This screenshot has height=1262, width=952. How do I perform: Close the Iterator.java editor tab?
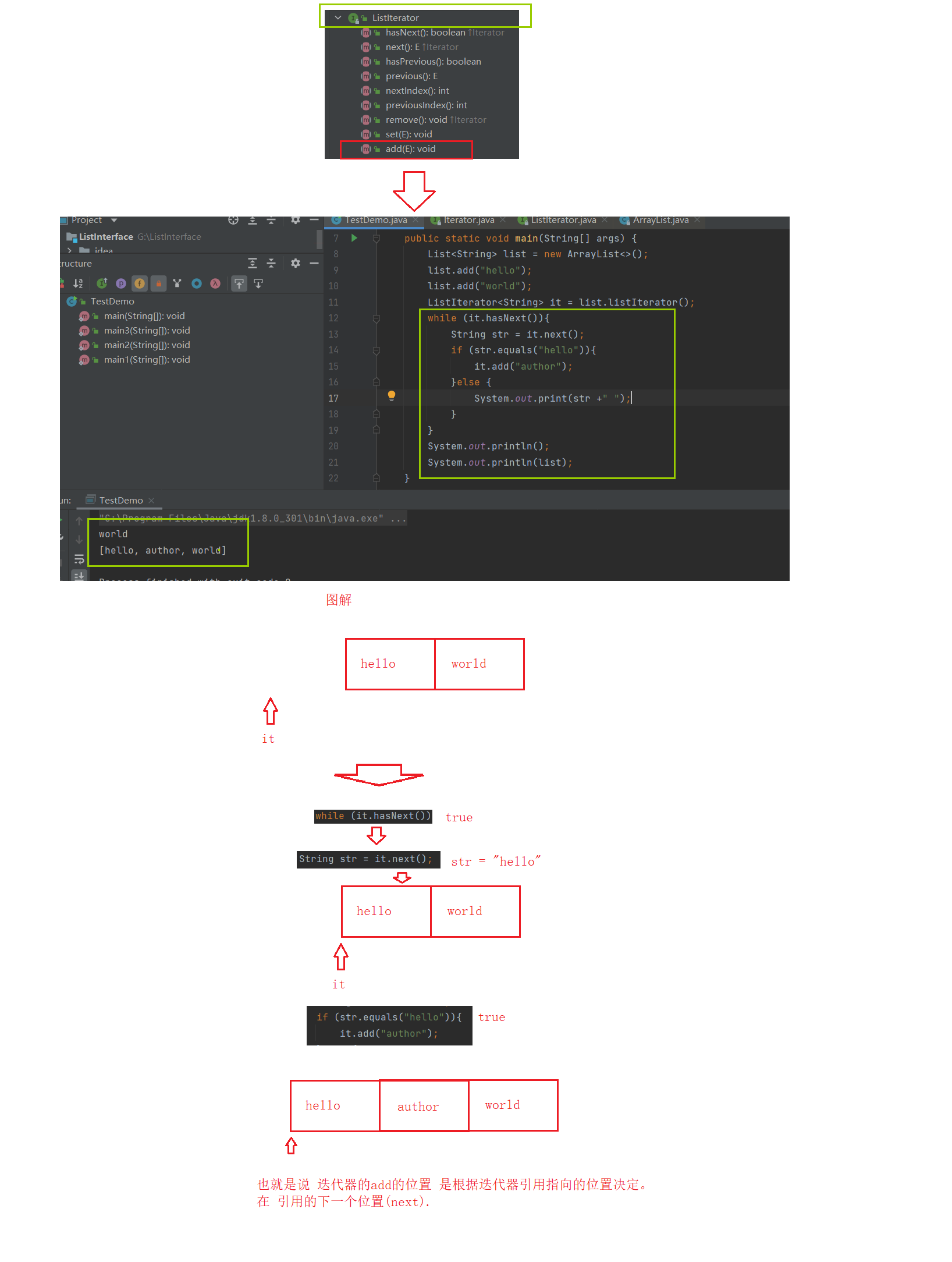pyautogui.click(x=503, y=220)
